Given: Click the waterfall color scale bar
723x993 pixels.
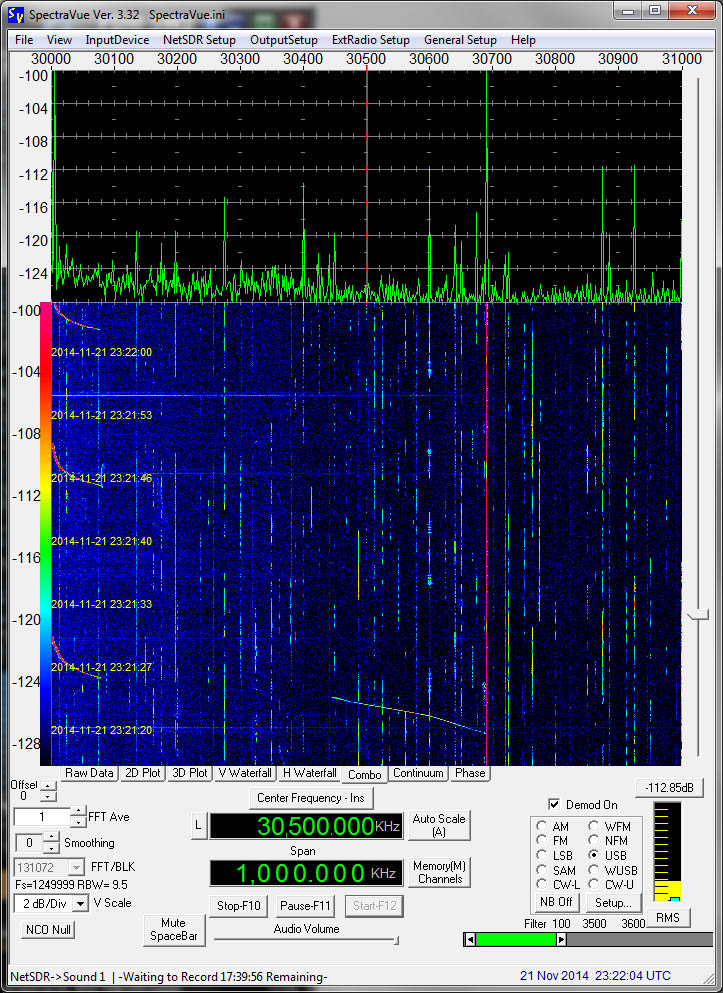Looking at the screenshot, I should tap(46, 533).
